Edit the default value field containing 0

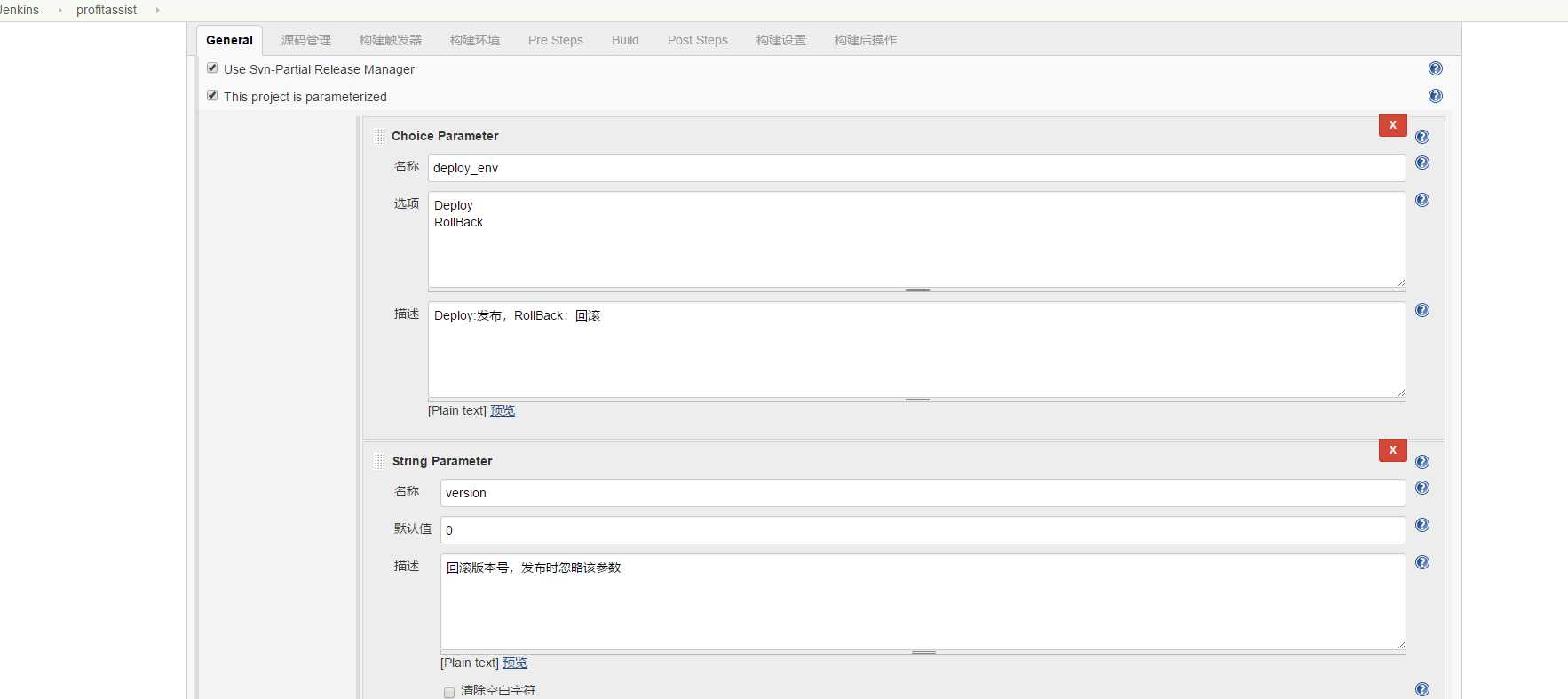[923, 530]
